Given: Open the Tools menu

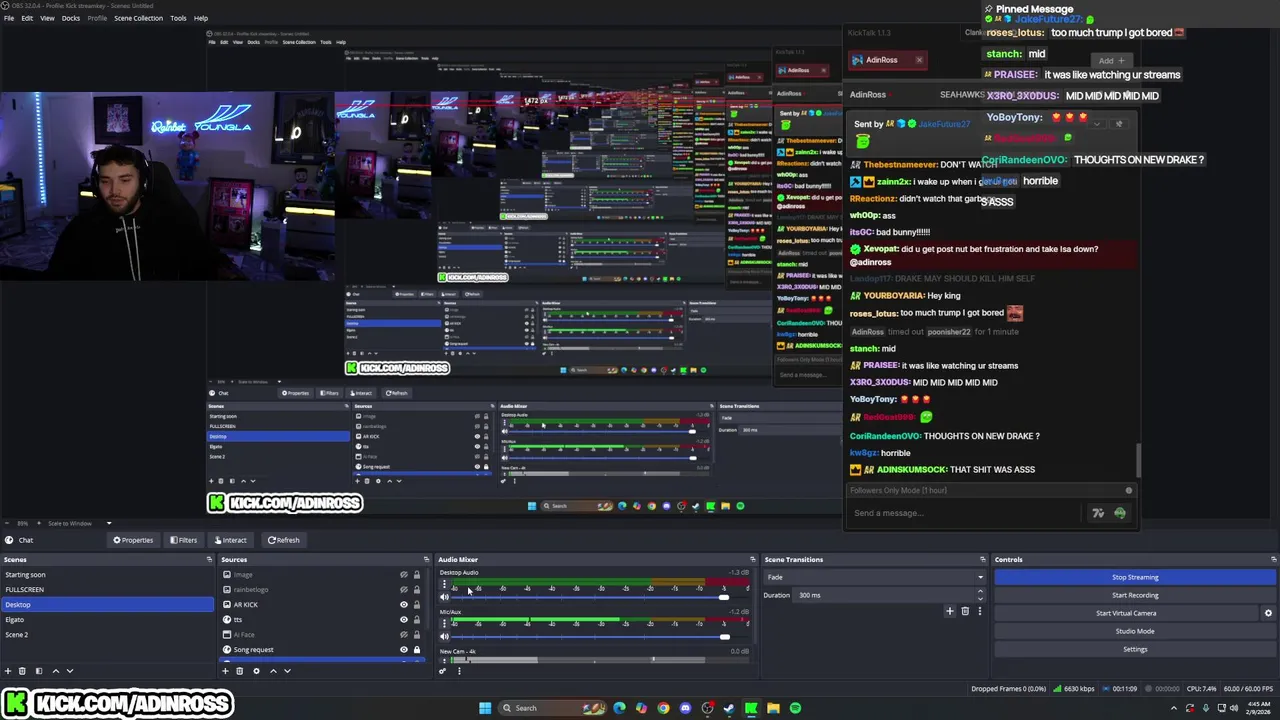Looking at the screenshot, I should (x=178, y=18).
